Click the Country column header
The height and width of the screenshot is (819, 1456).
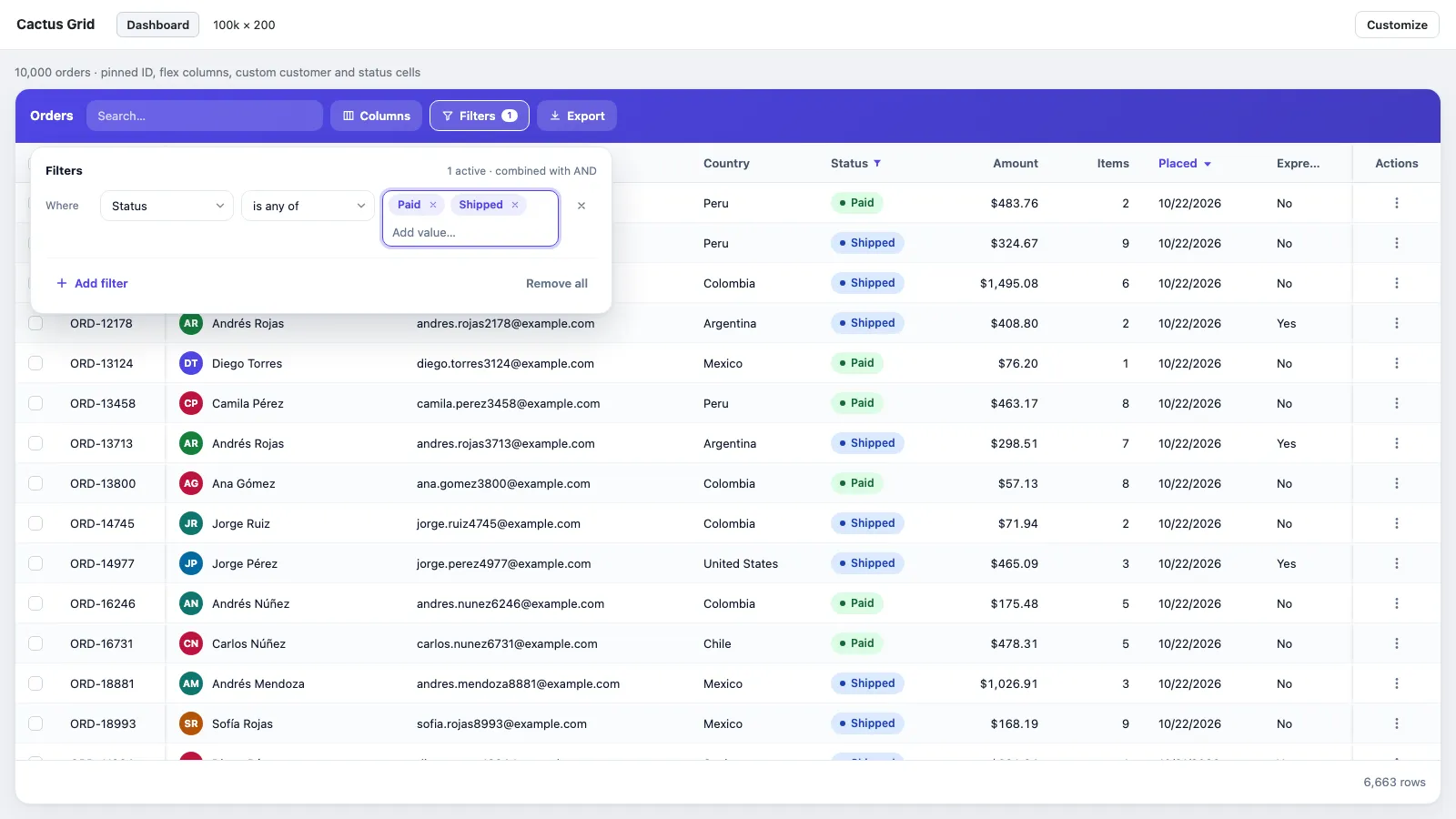726,164
